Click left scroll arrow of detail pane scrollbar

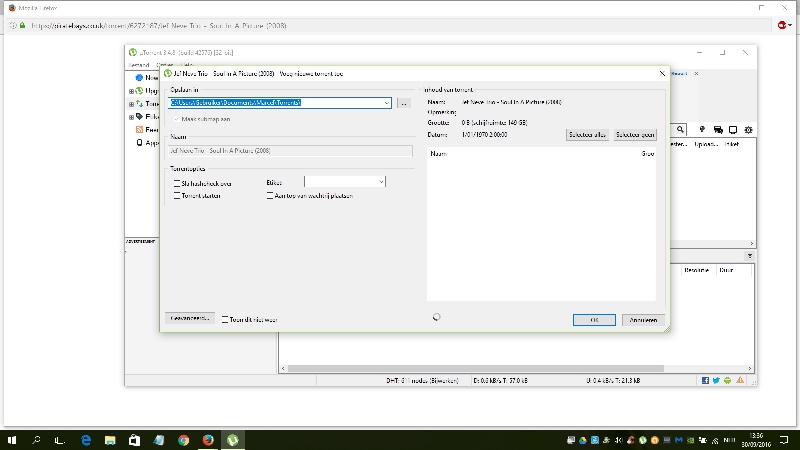(x=283, y=368)
